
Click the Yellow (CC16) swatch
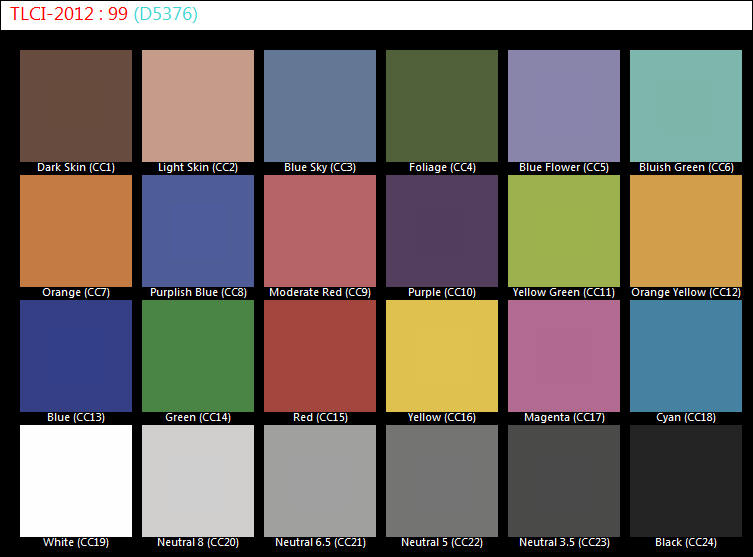[442, 356]
